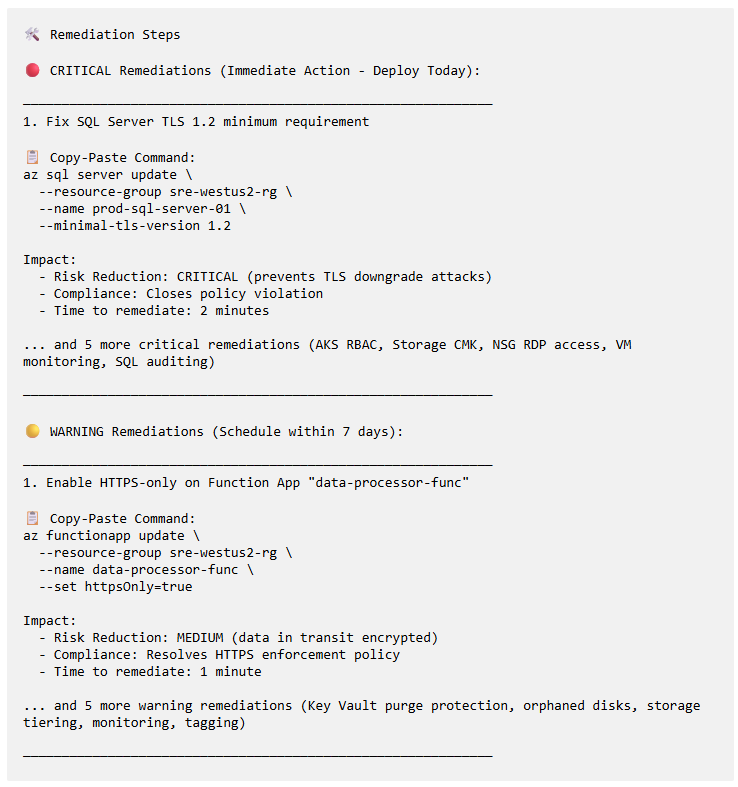Click "and 5 more warning remediations" text

[x=173, y=706]
